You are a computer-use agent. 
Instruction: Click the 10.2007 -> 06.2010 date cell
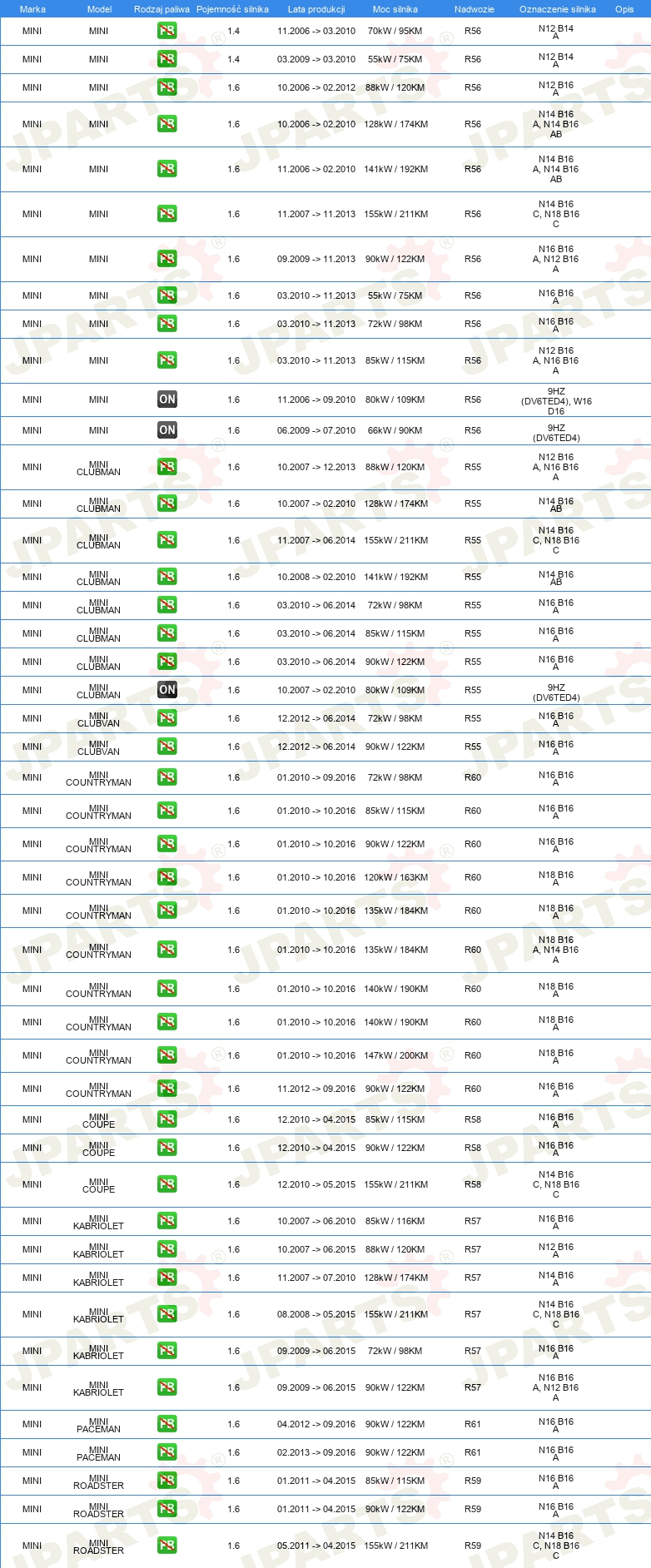316,1221
